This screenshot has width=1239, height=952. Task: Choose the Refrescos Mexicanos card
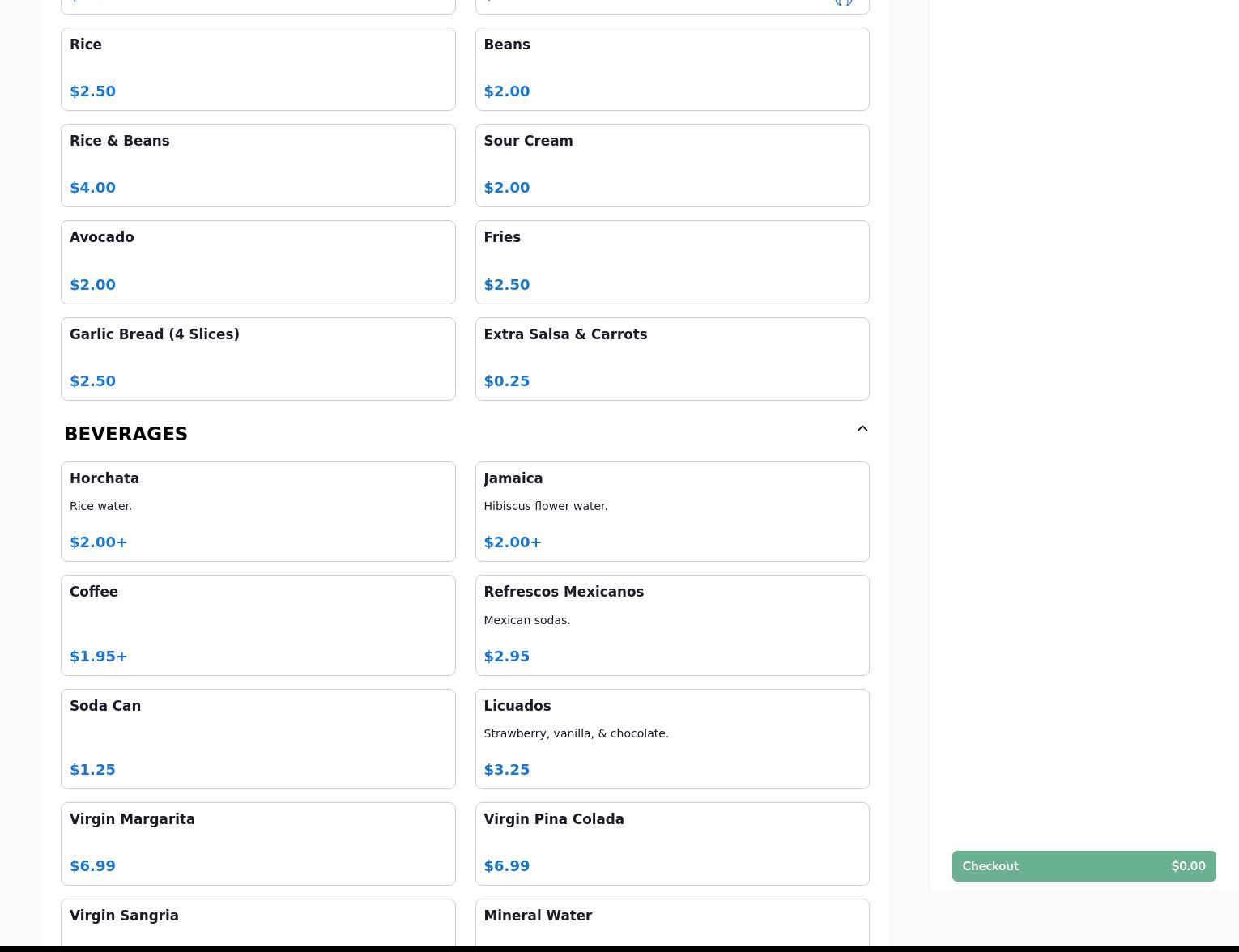click(x=672, y=626)
